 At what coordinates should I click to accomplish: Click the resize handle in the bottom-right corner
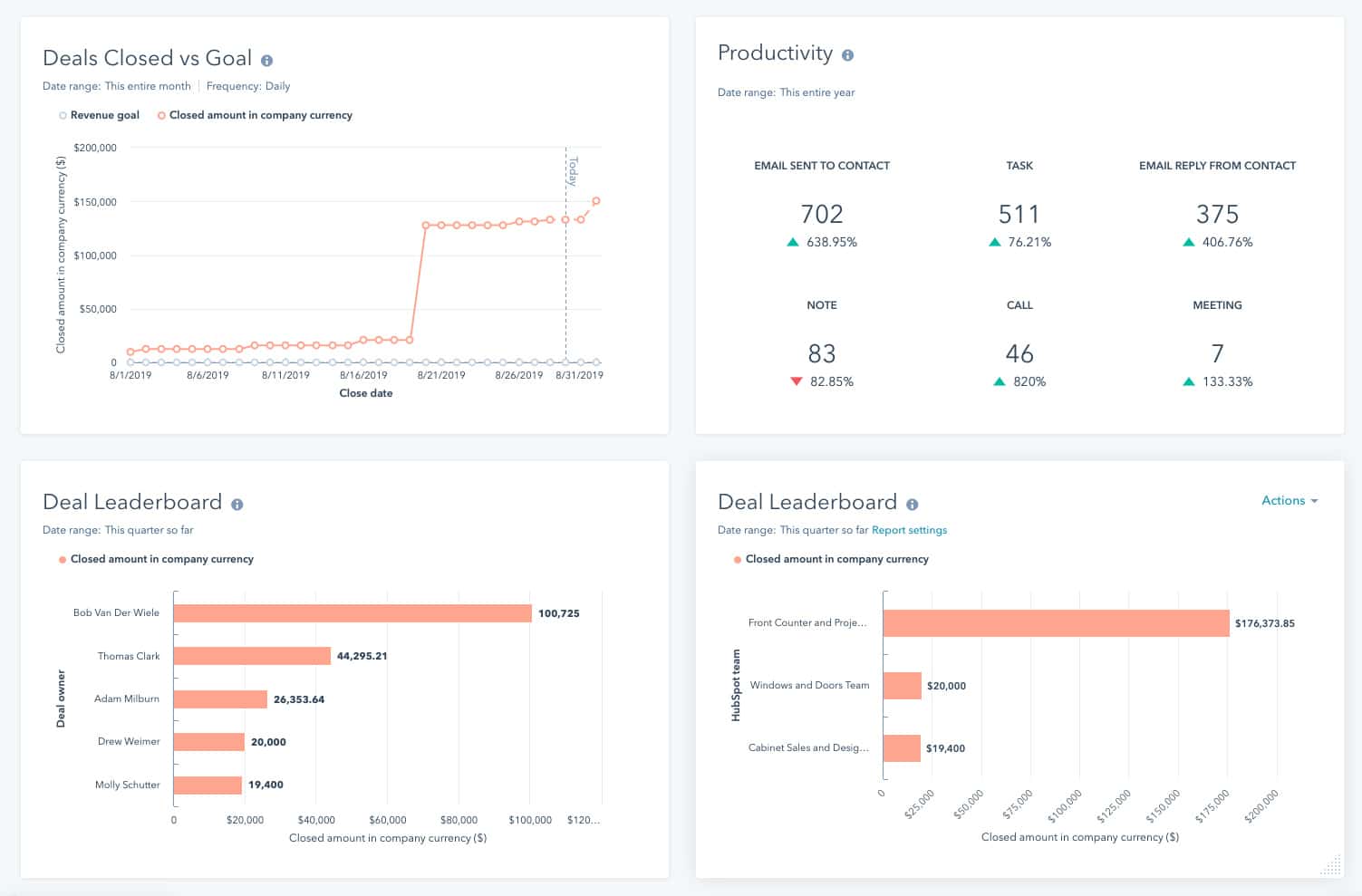click(x=1328, y=865)
